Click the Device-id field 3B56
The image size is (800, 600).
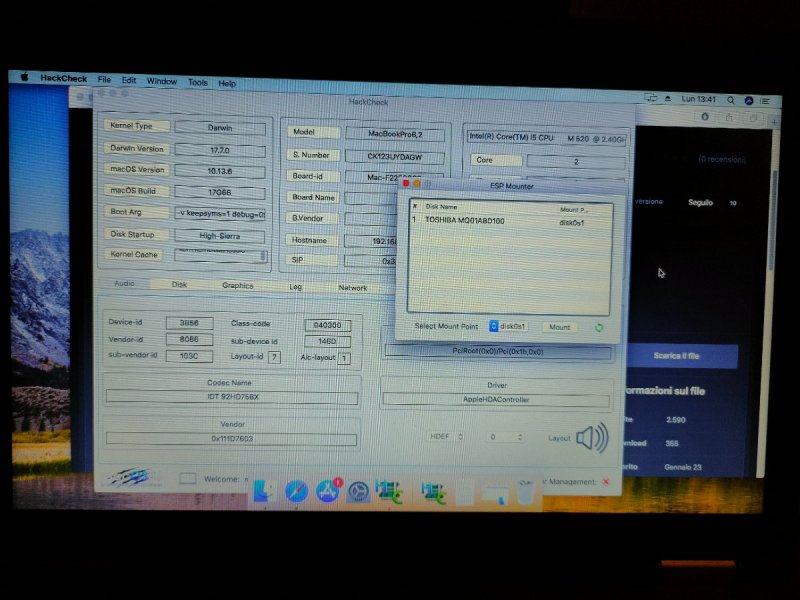click(189, 322)
